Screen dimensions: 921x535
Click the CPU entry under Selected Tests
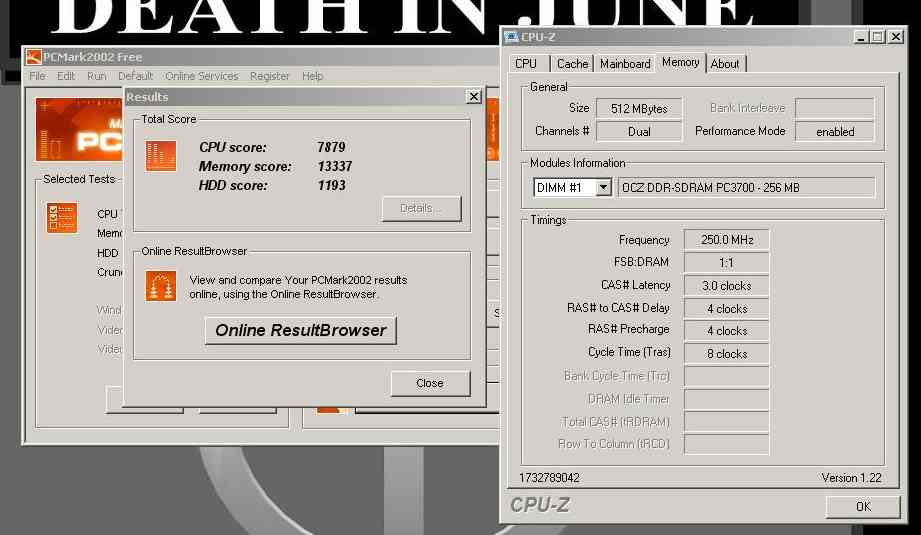(x=107, y=214)
